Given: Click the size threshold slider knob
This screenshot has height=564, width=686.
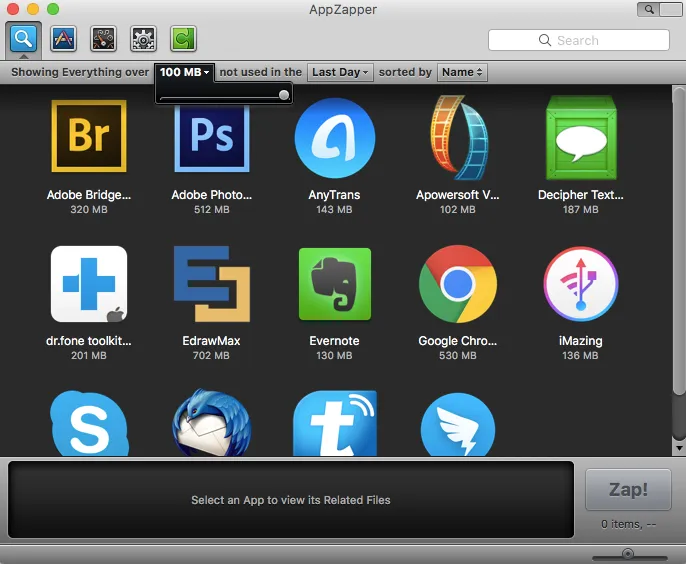Looking at the screenshot, I should point(284,95).
